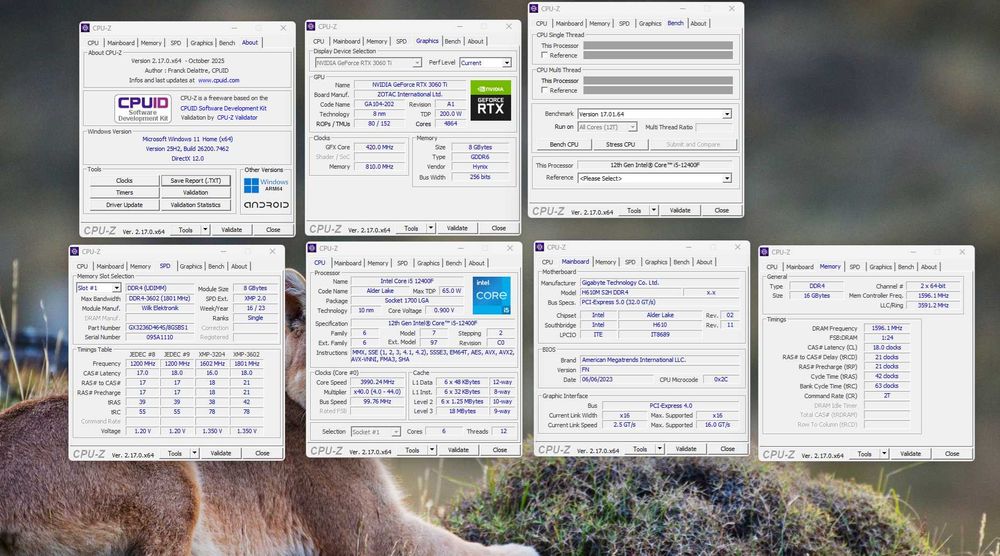This screenshot has width=1000, height=556.
Task: Click the Manufacturer field Gigabyte Technology Co. Ltd.
Action: click(x=661, y=282)
